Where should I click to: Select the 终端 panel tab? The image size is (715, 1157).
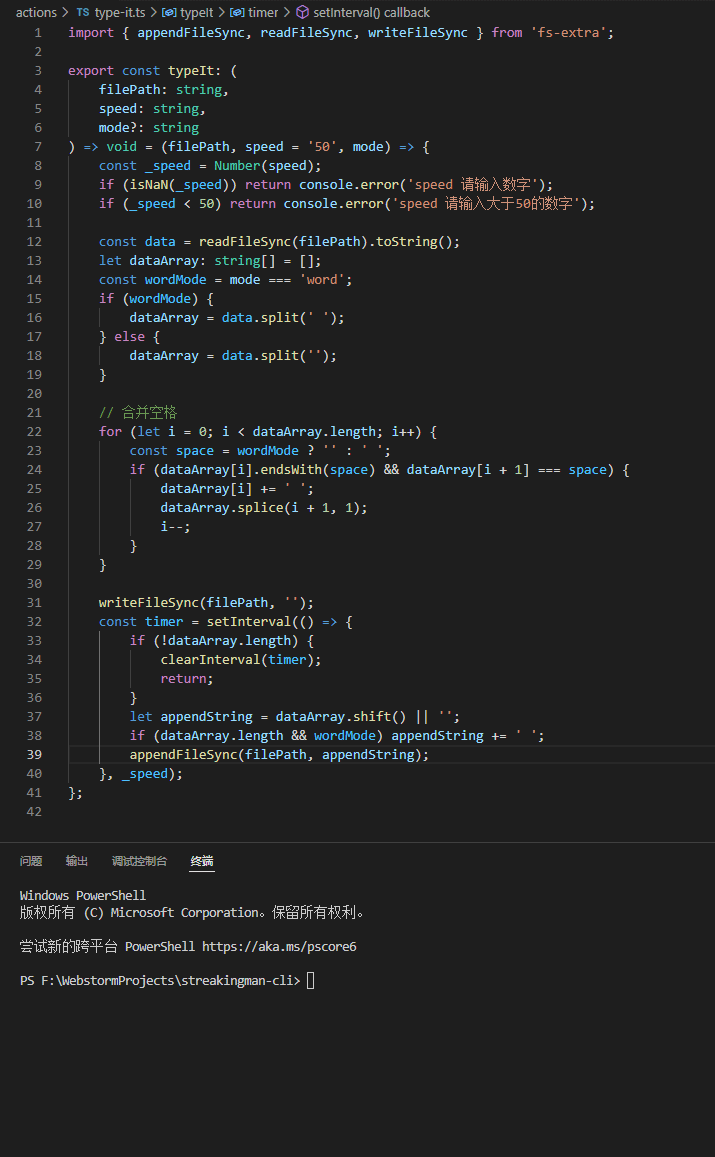(202, 861)
